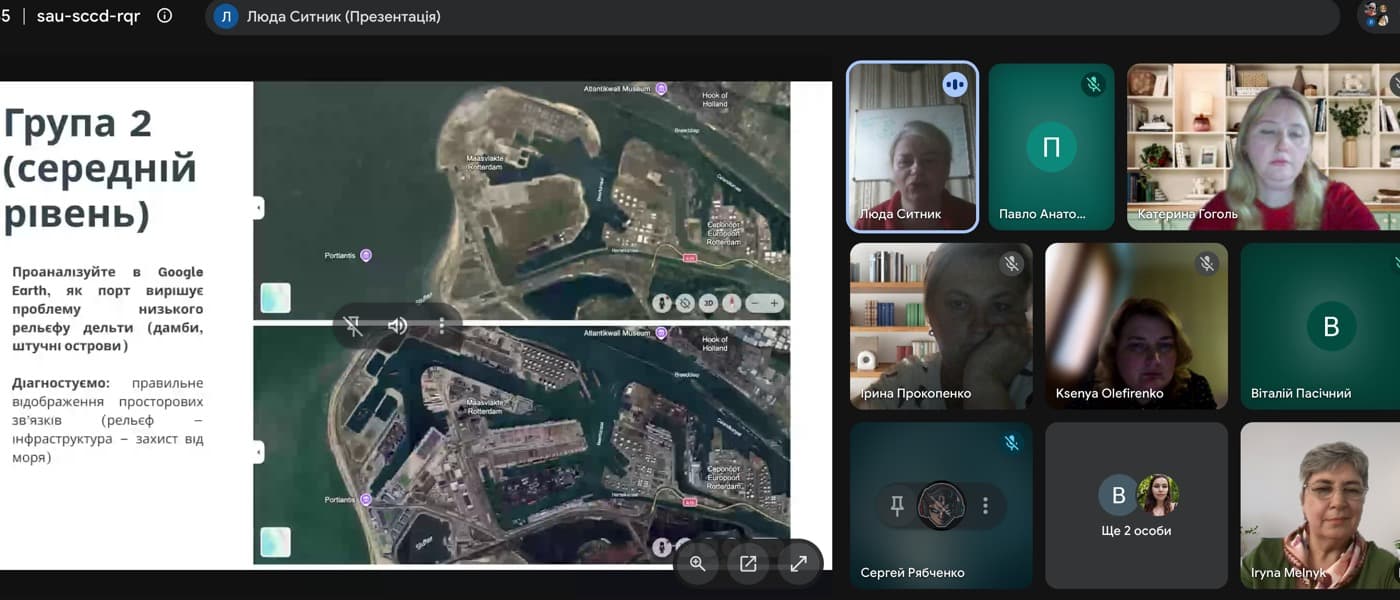Viewport: 1400px width, 600px height.
Task: Click Portlantis marker in upper map
Action: pos(366,256)
